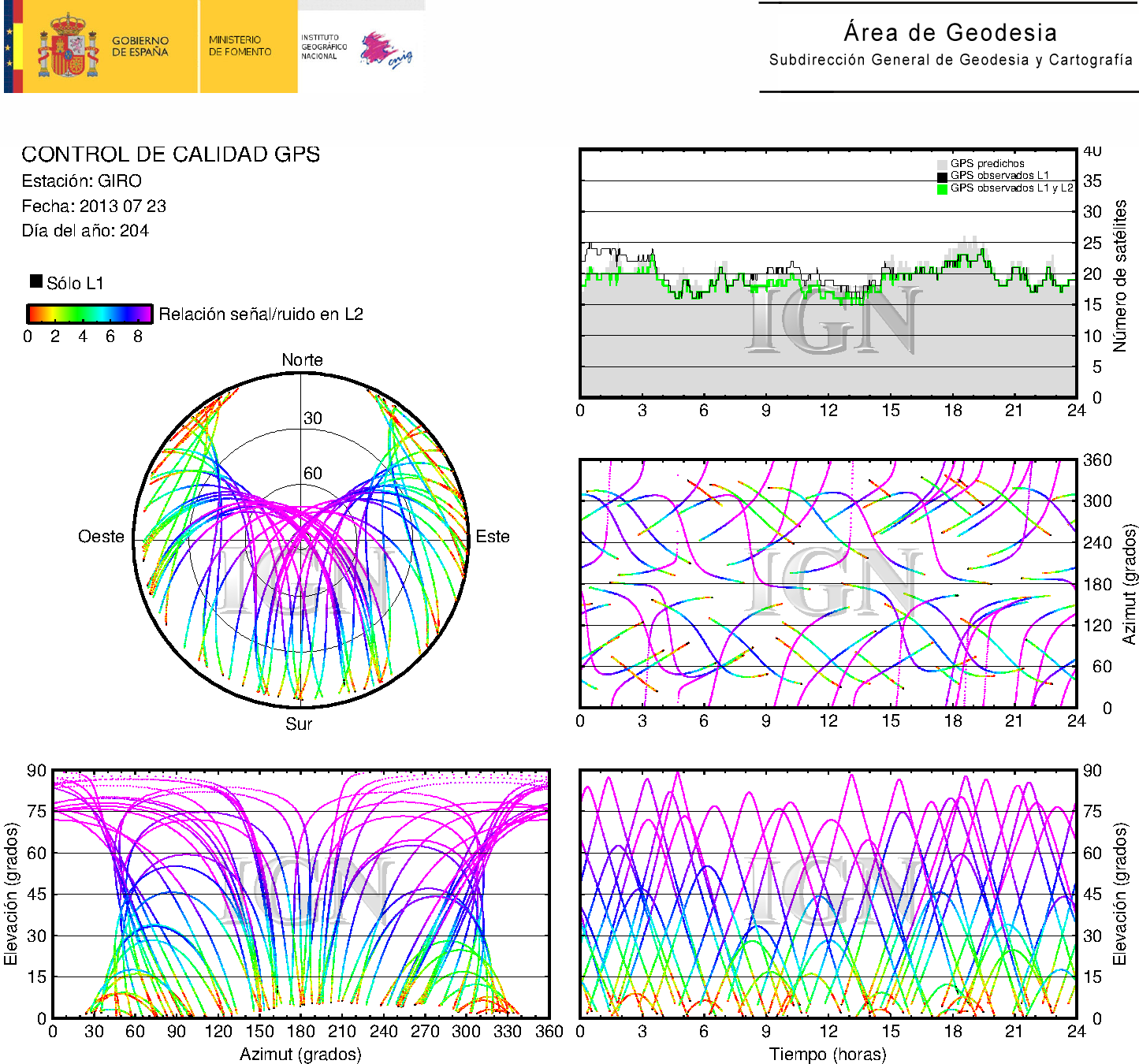1139x1064 pixels.
Task: Click the CONTROL DE CALIDAD GPS title
Action: pos(170,154)
